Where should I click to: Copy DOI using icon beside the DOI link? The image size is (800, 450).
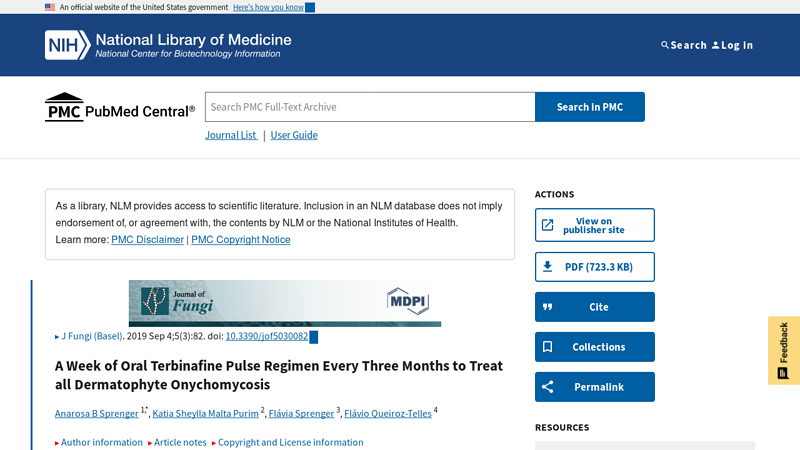[x=314, y=338]
